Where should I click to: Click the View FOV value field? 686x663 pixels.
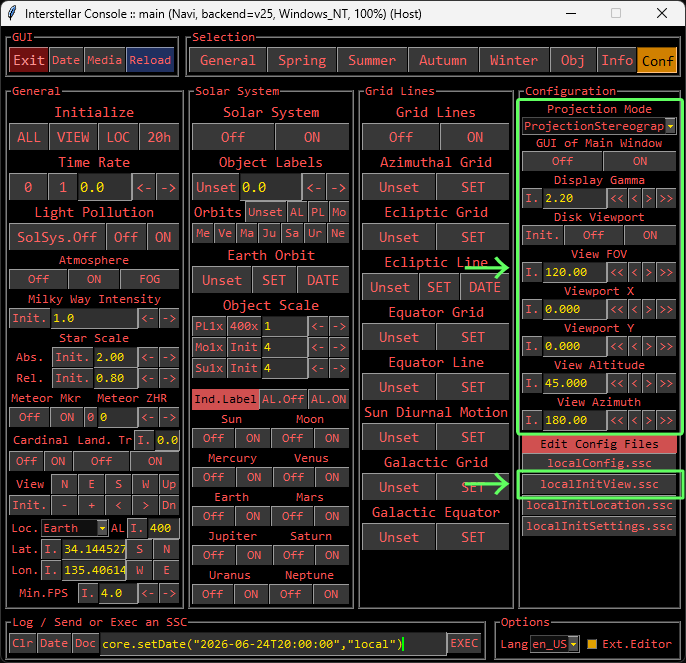click(x=574, y=272)
